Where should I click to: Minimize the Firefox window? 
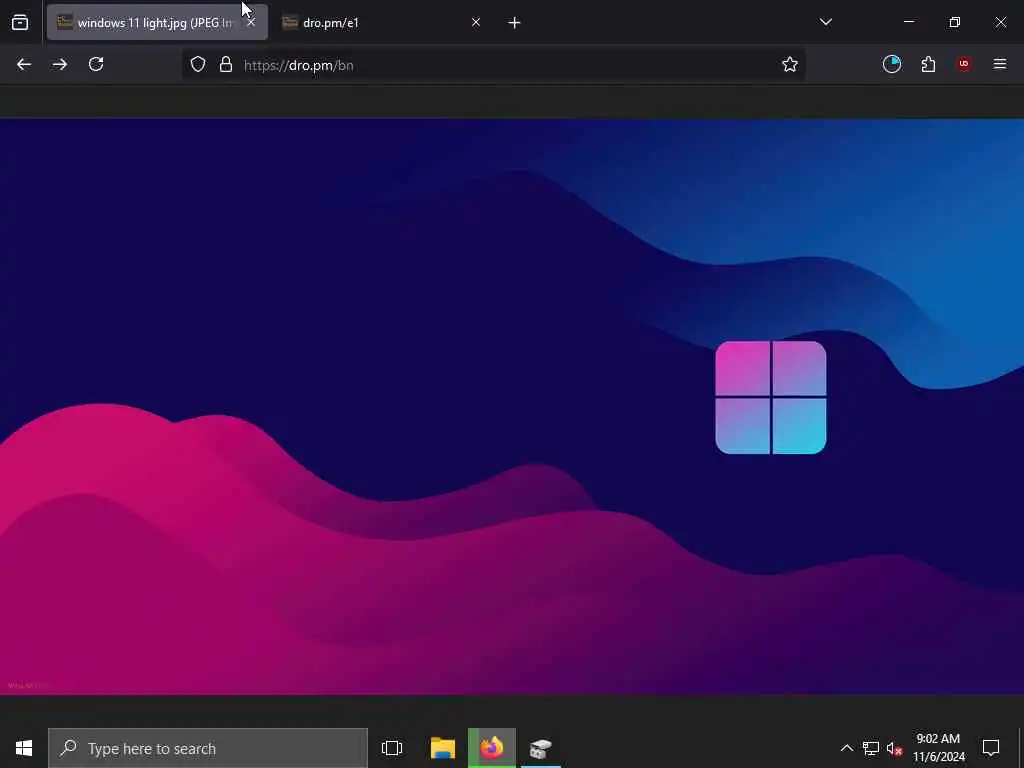(x=908, y=22)
